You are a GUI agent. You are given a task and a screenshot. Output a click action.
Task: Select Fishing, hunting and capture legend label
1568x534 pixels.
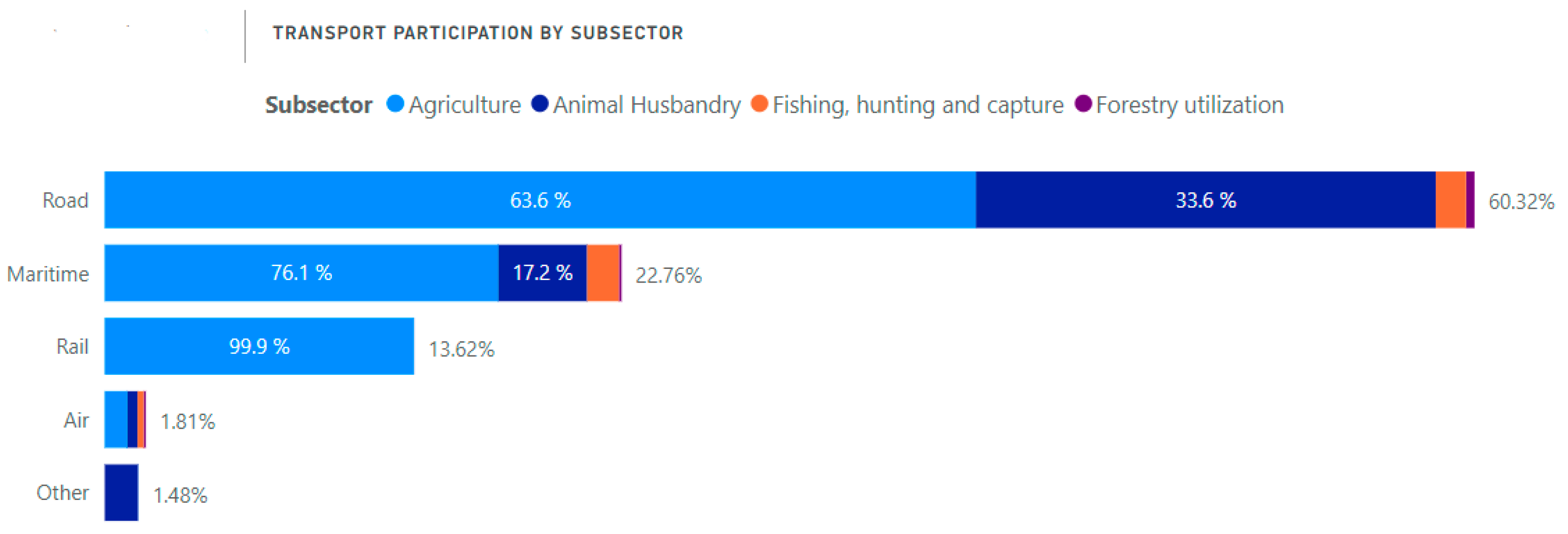(x=918, y=105)
